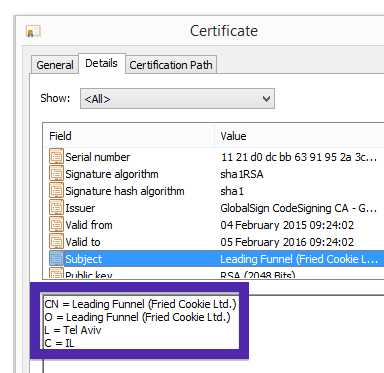Switch to the General tab
The height and width of the screenshot is (373, 384).
[55, 65]
